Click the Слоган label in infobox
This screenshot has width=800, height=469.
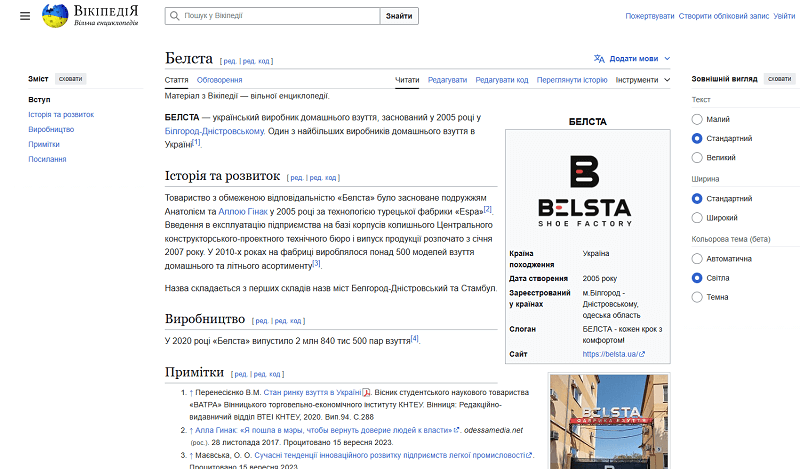tap(522, 329)
